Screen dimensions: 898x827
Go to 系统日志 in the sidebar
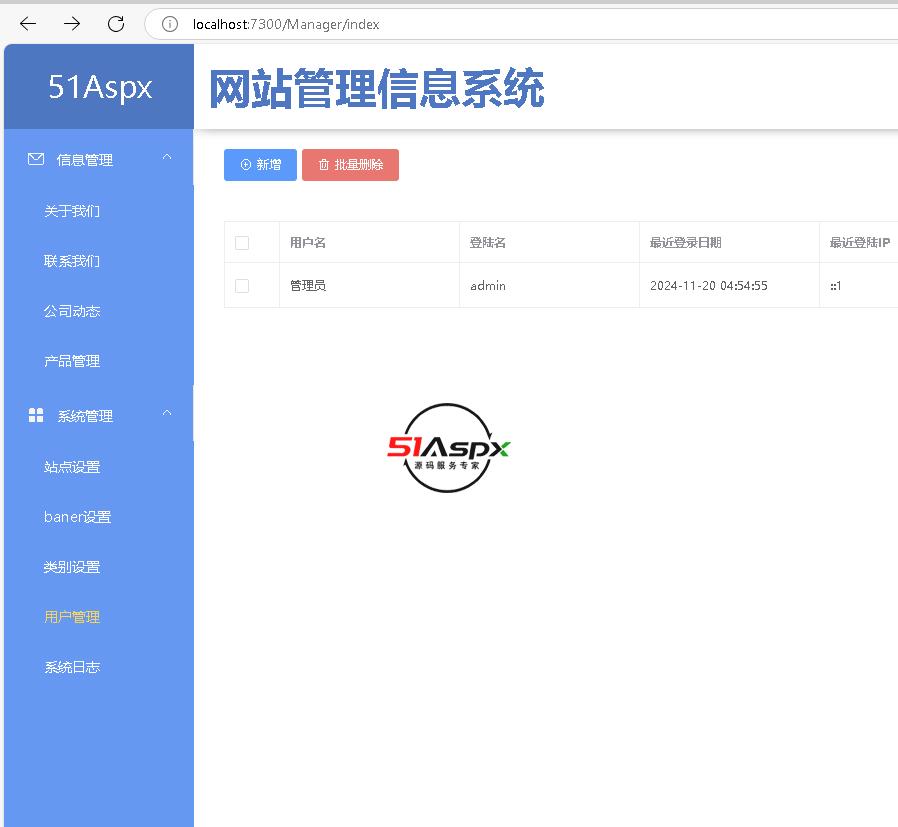pos(72,667)
